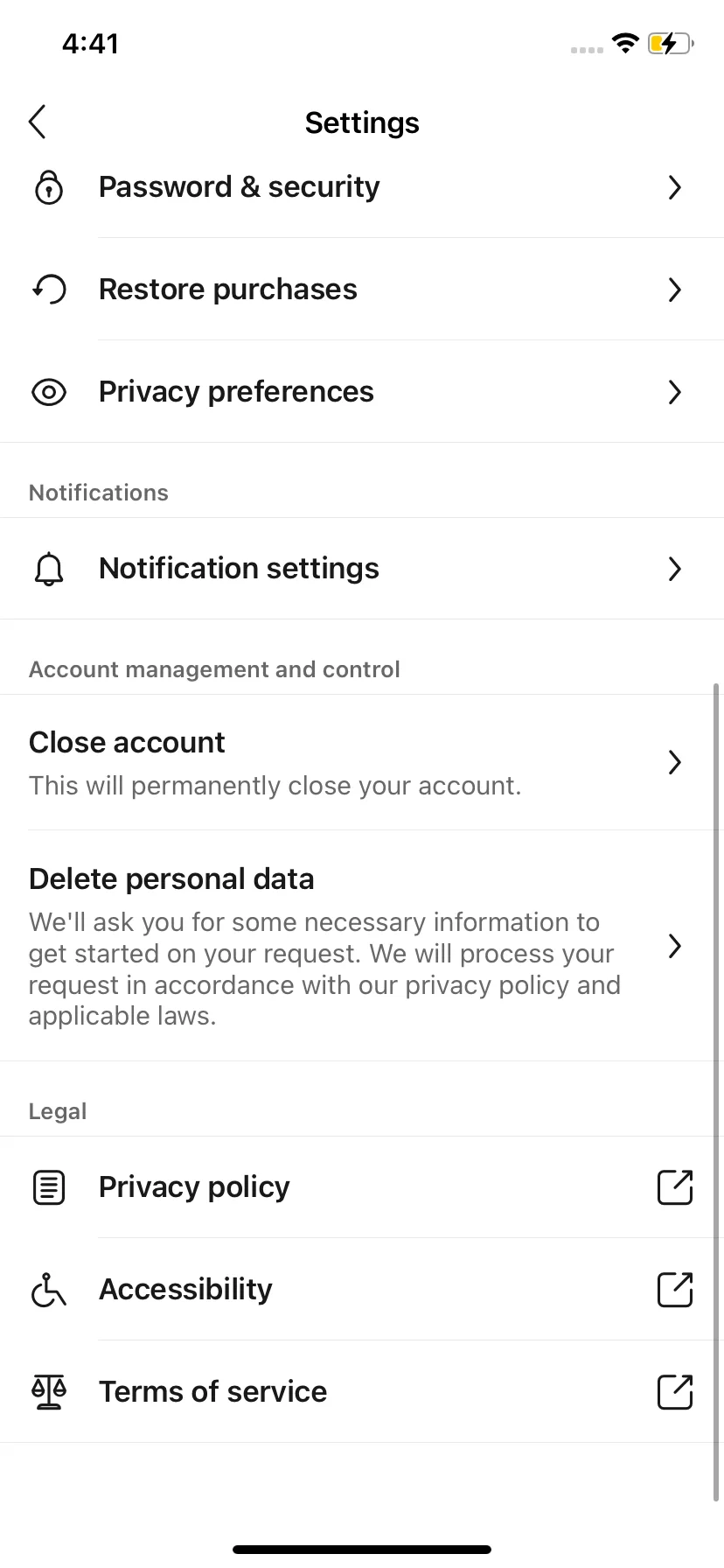724x1568 pixels.
Task: Click the vertical scrollbar on the right edge
Action: click(717, 1092)
